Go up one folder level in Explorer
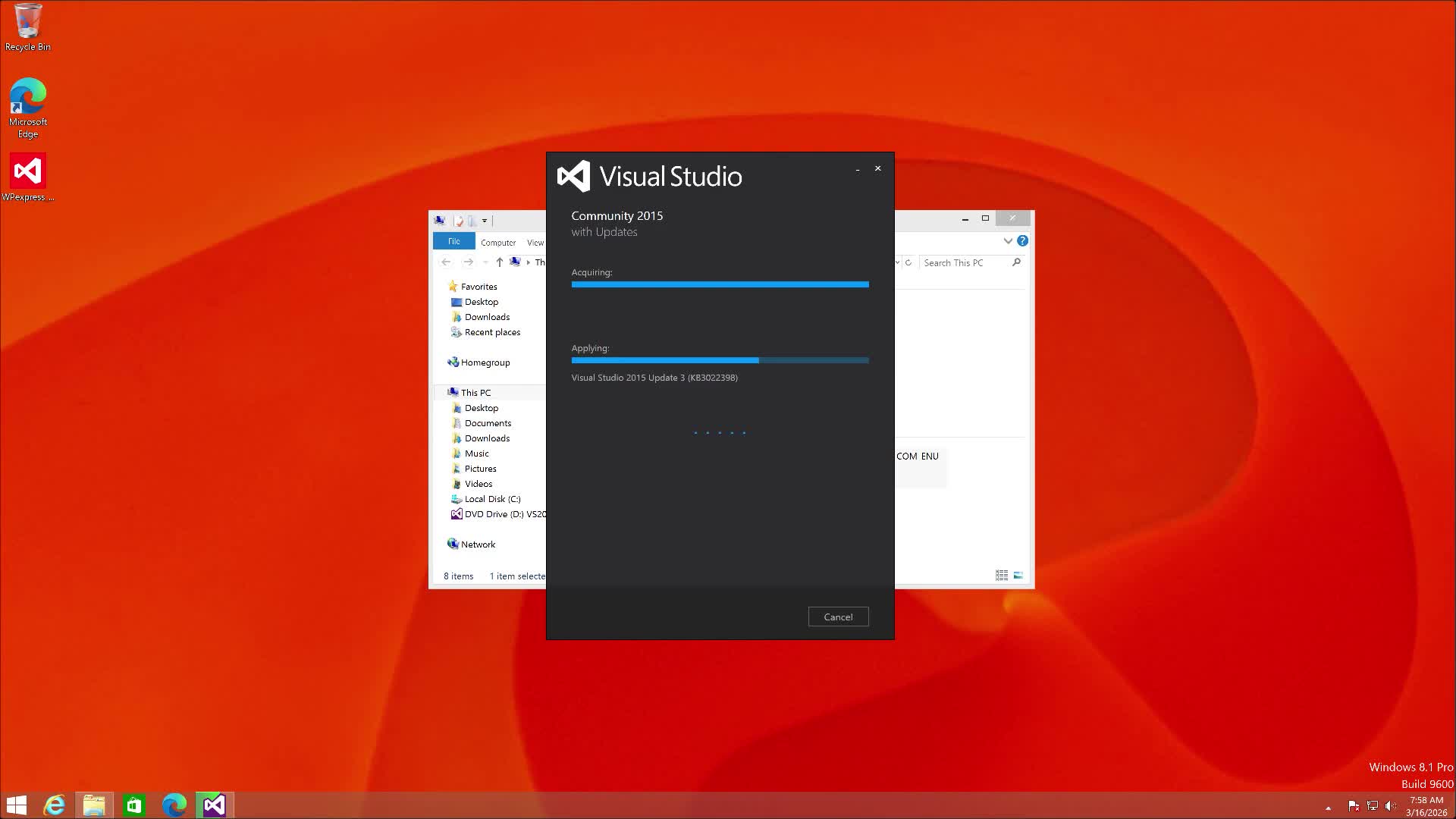The width and height of the screenshot is (1456, 819). pyautogui.click(x=499, y=262)
